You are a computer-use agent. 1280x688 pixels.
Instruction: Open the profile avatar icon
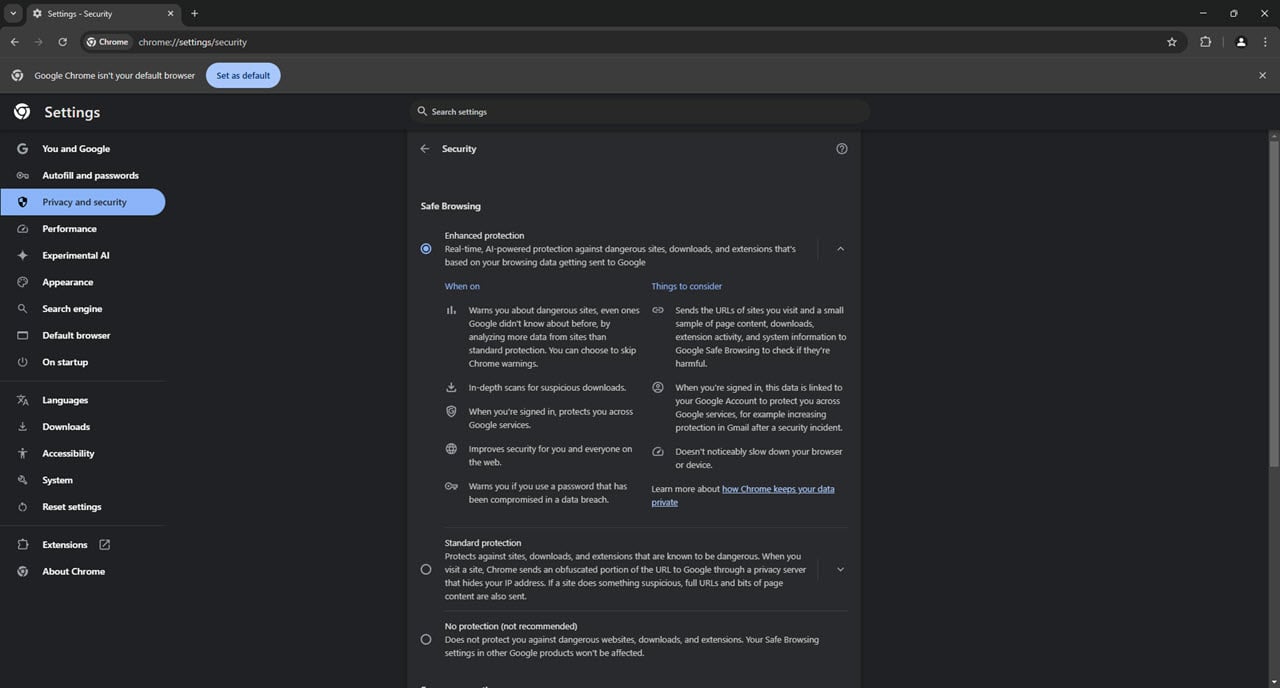[1241, 42]
